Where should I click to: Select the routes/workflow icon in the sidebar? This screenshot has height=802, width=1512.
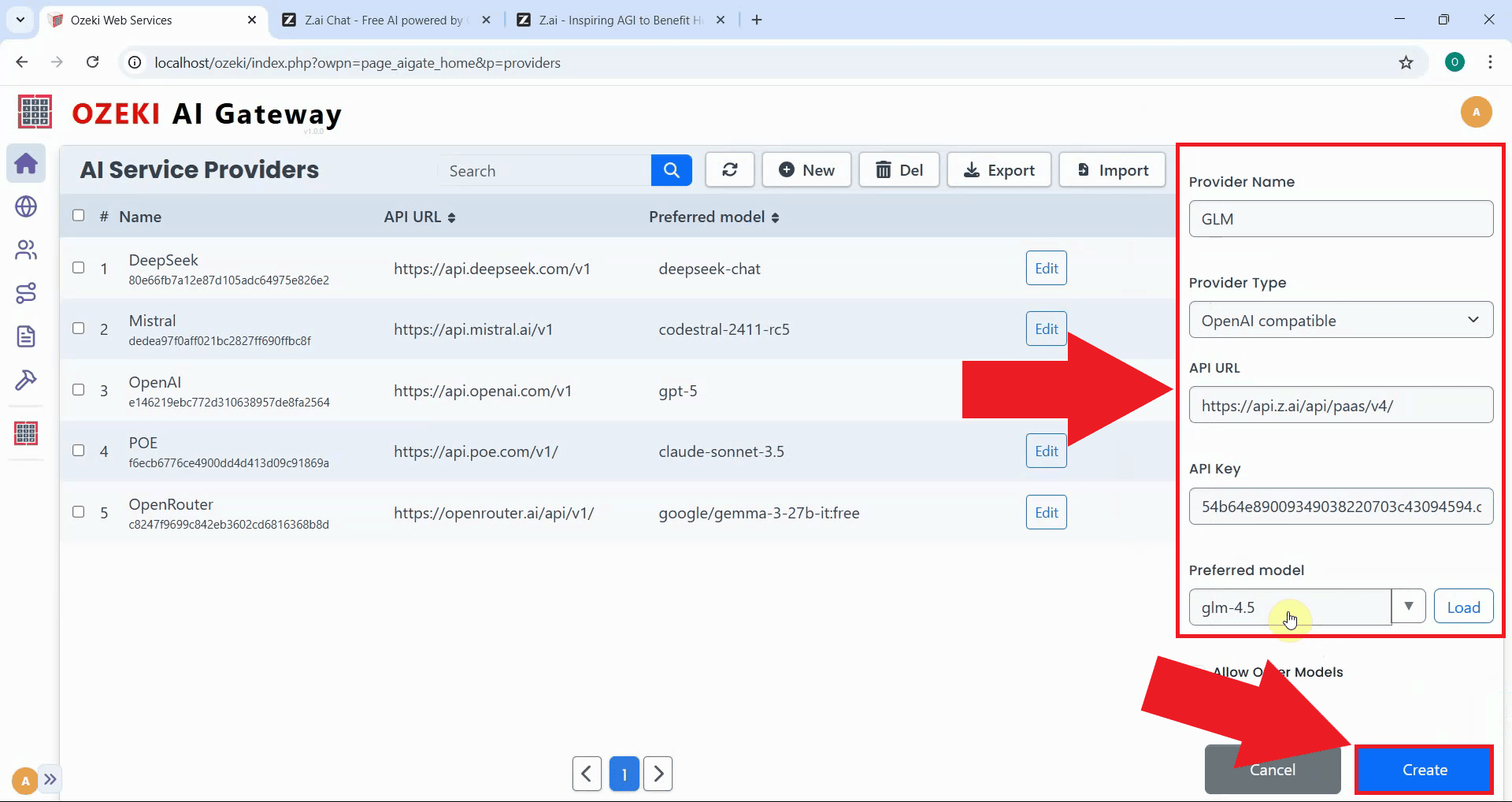(x=26, y=293)
